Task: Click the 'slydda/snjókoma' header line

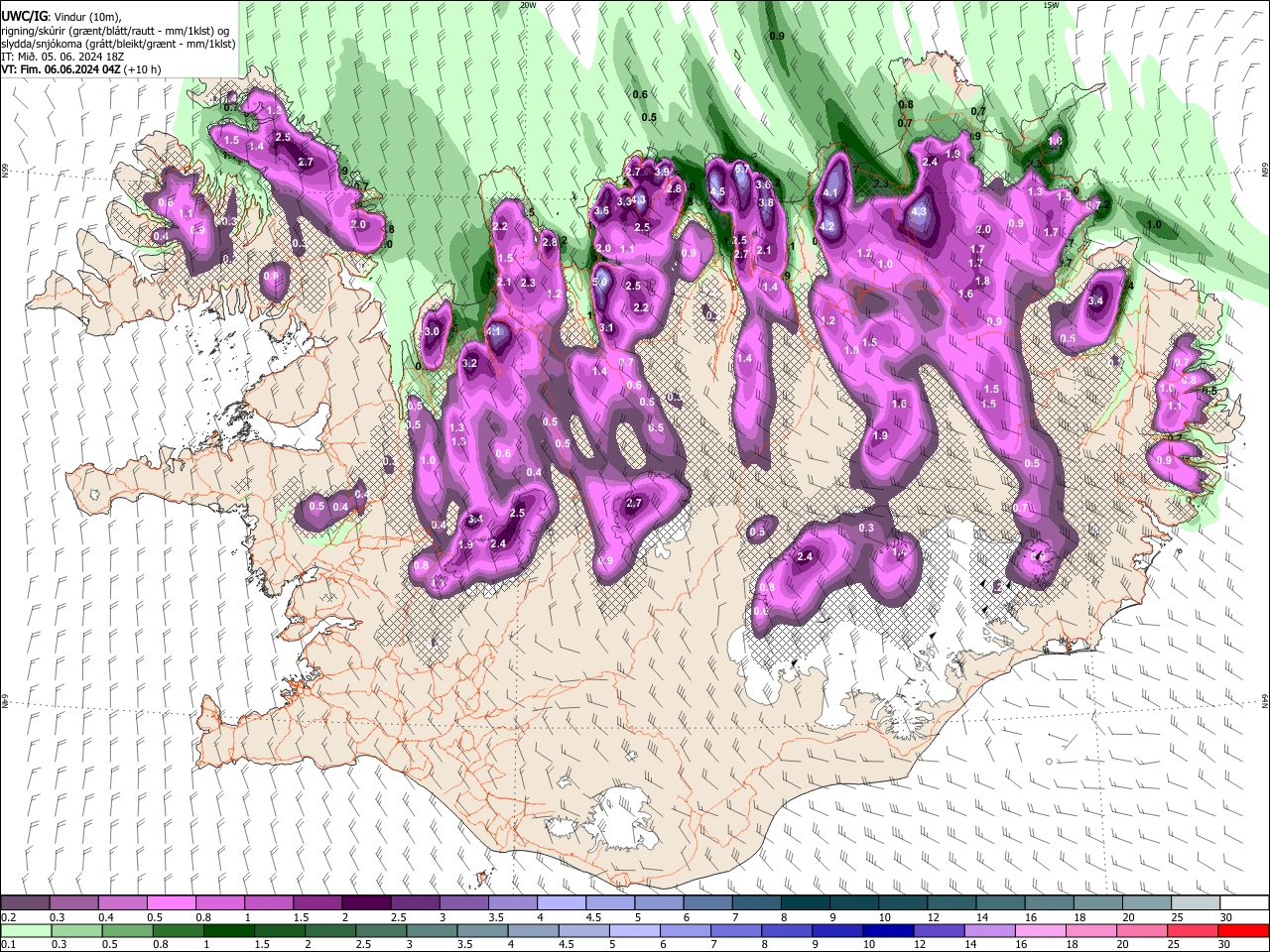Action: 118,44
